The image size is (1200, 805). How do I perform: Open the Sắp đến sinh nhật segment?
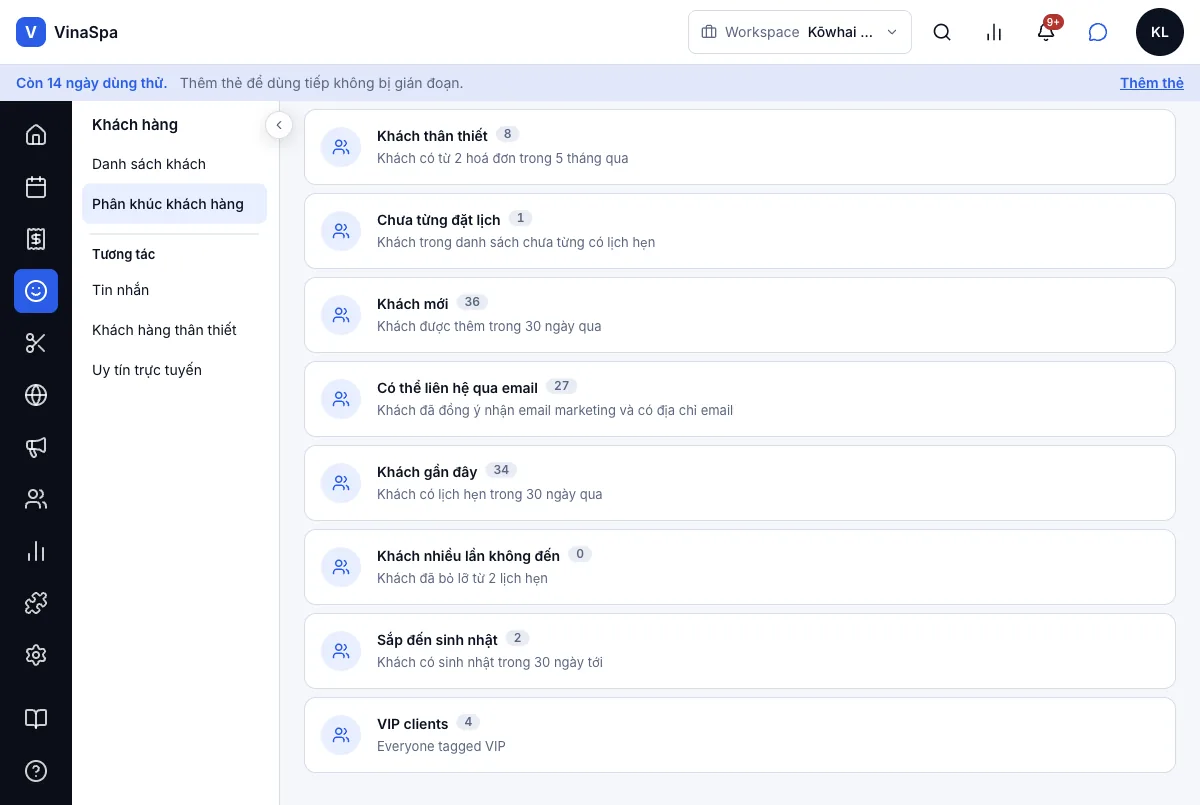click(x=740, y=651)
